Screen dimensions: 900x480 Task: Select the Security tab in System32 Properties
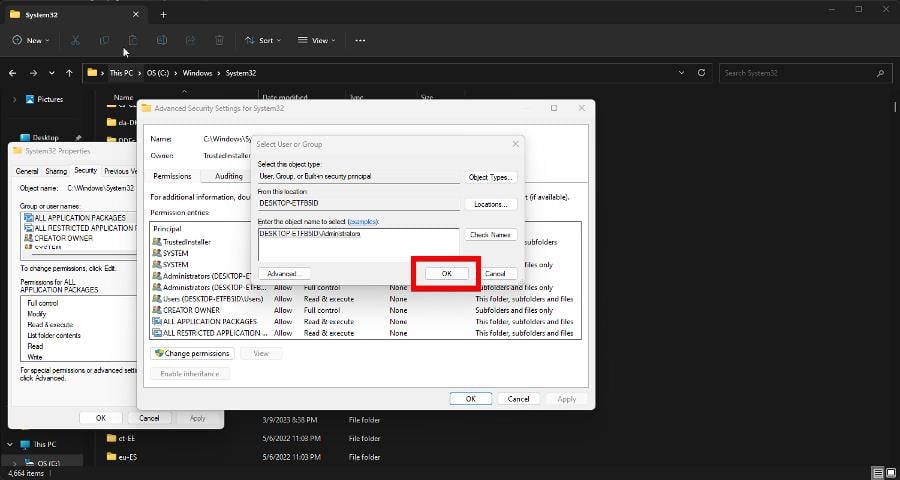pyautogui.click(x=86, y=171)
